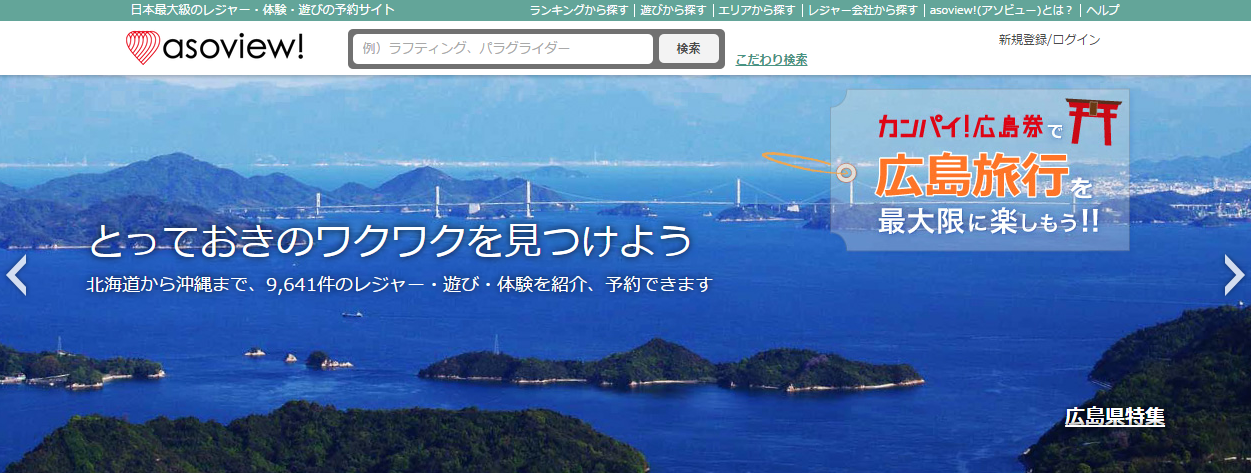Open 広島県特集 feature link
This screenshot has width=1251, height=473.
(x=1115, y=417)
